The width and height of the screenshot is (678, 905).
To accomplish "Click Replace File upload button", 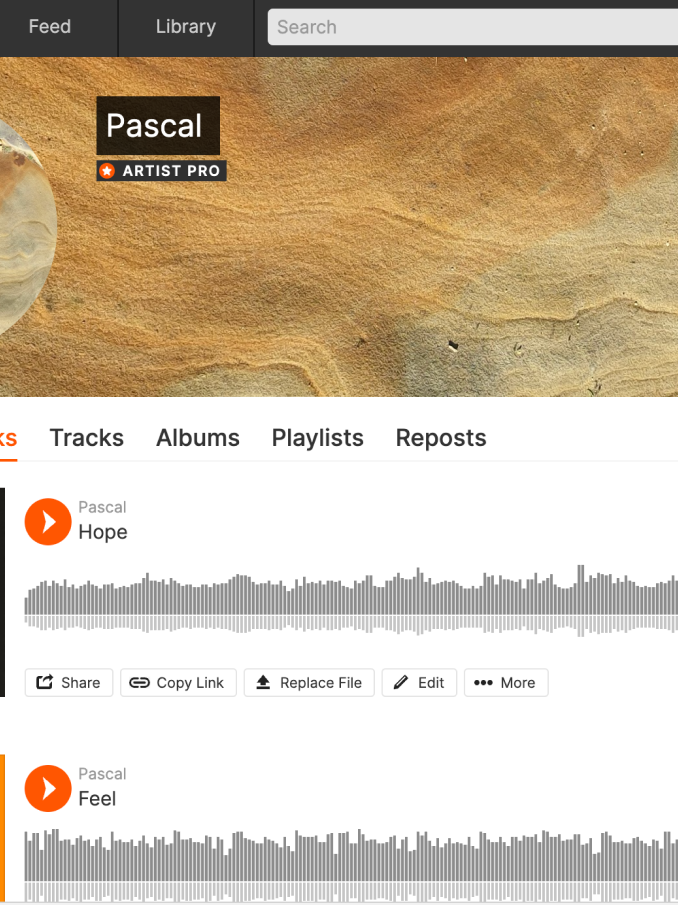I will pos(309,683).
